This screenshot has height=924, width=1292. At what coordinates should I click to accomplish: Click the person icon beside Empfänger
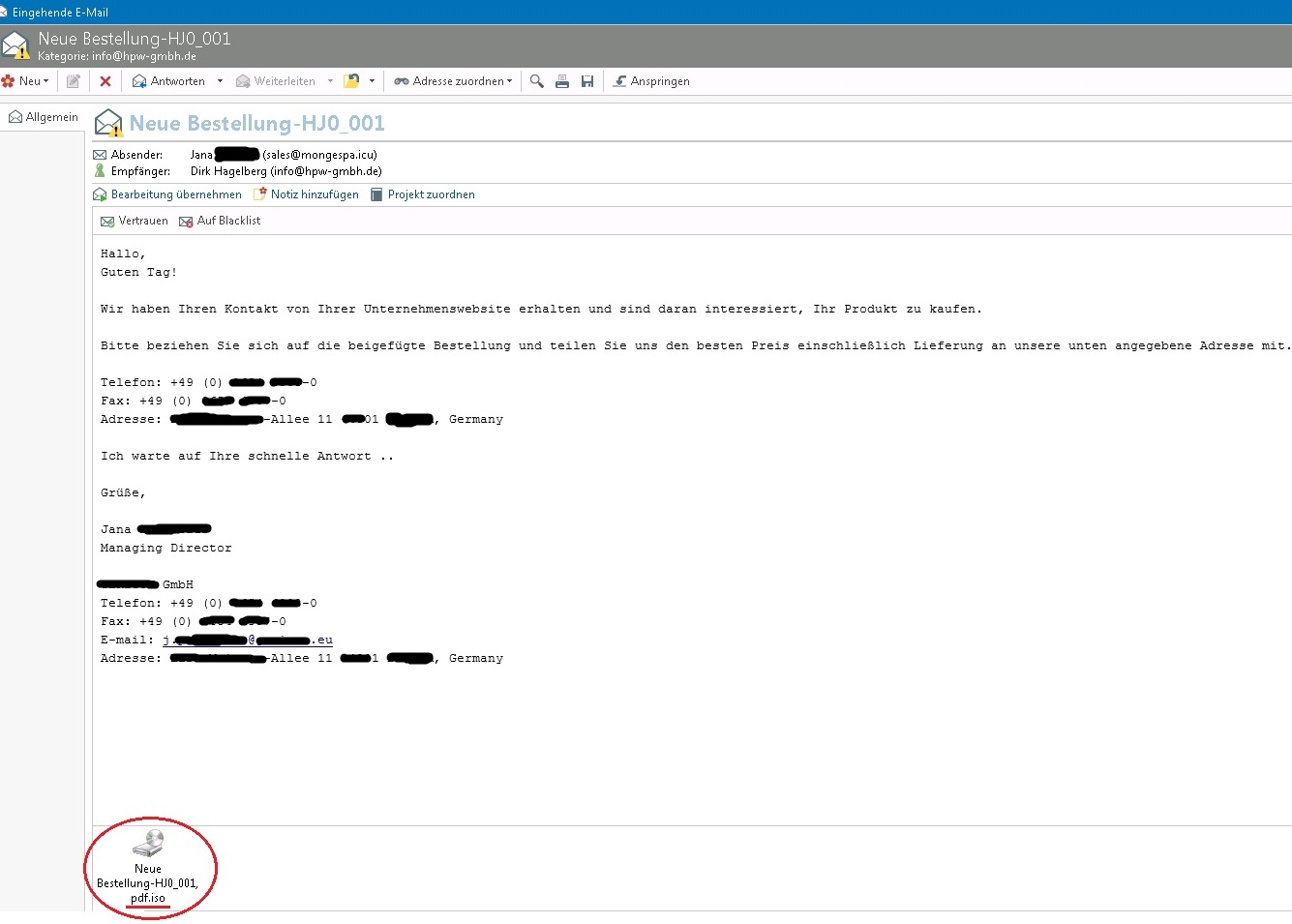(x=100, y=171)
